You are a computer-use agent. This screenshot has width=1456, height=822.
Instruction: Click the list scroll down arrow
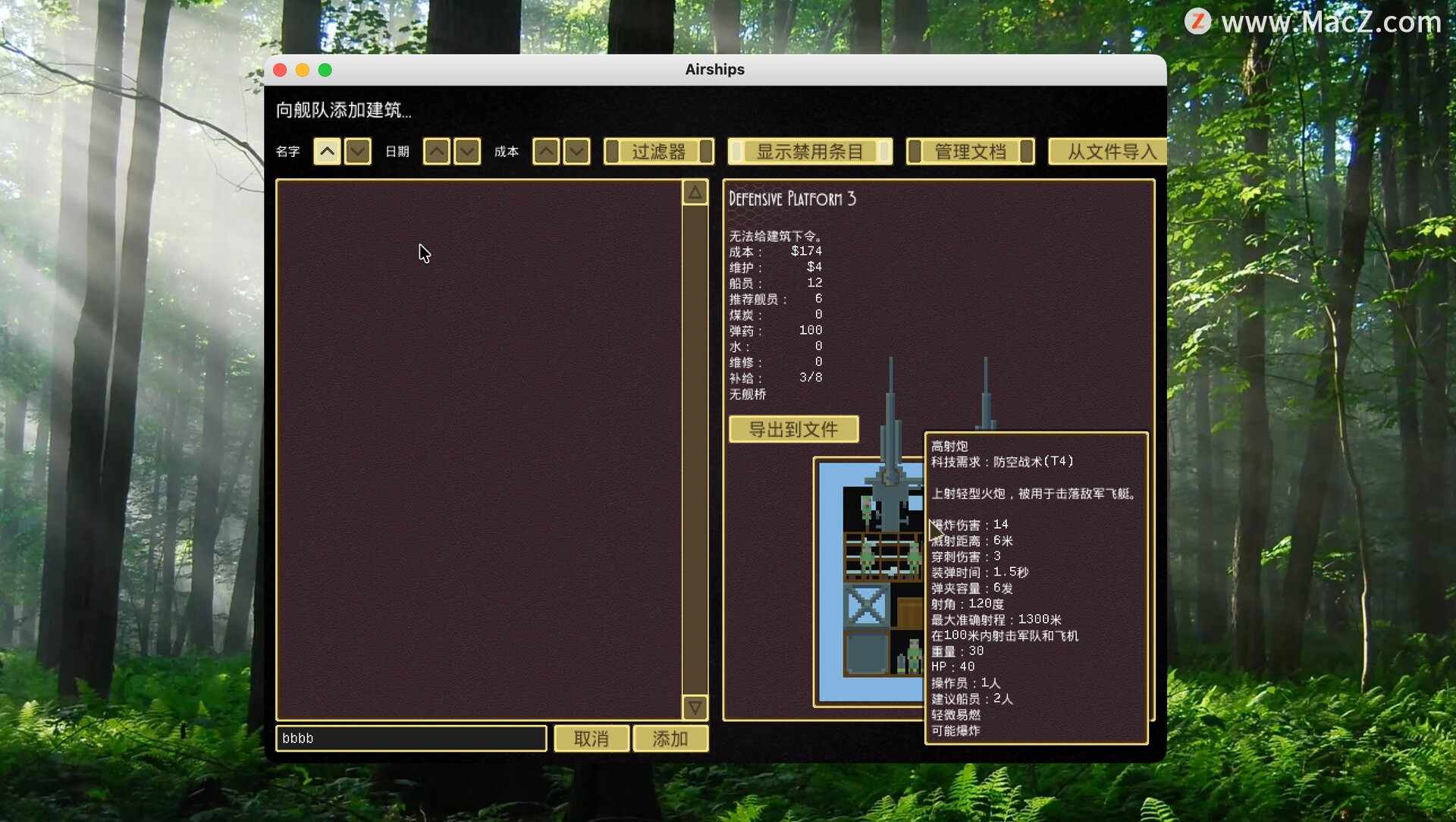[695, 707]
